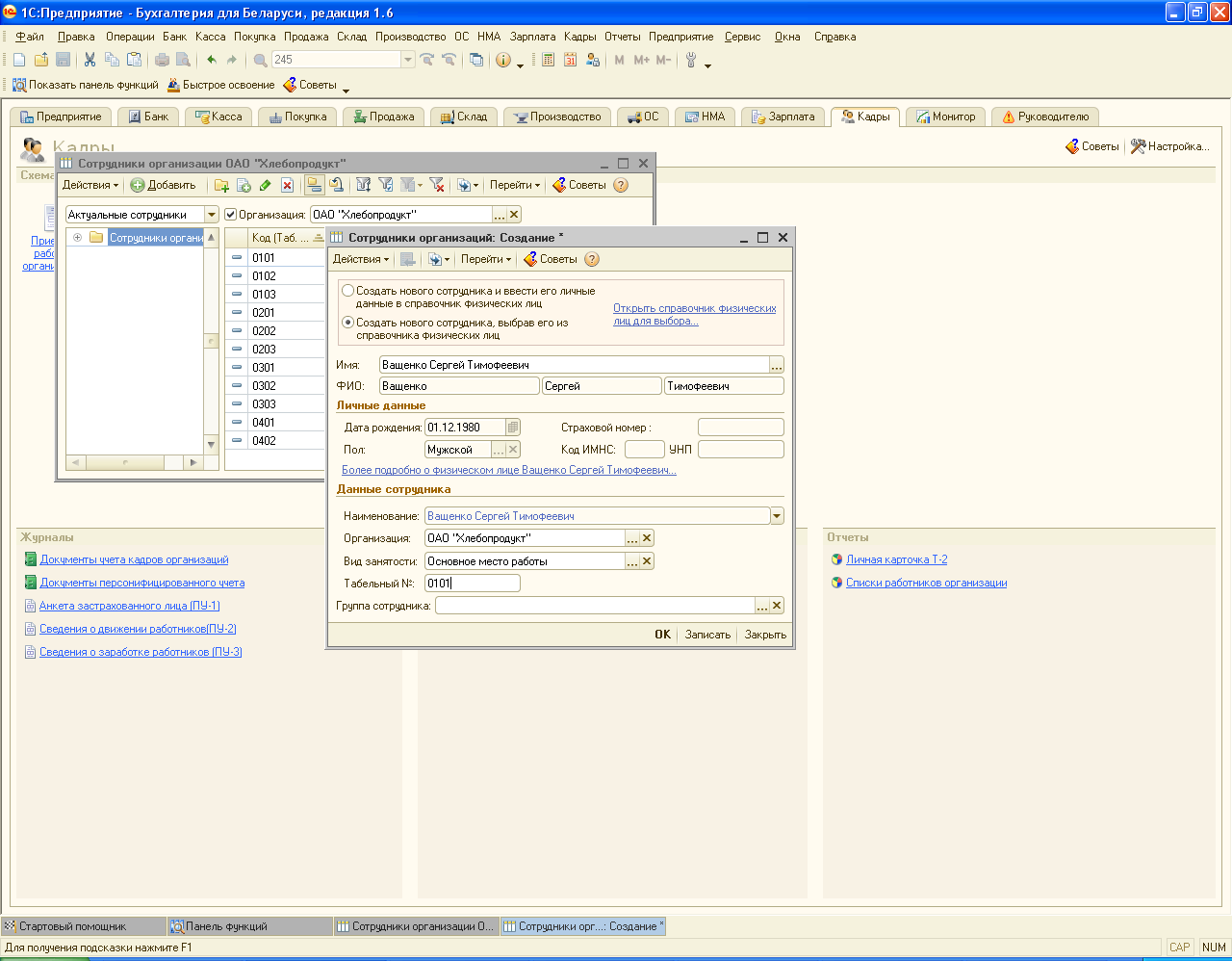Viewport: 1232px width, 961px height.
Task: Uncheck the Организация filter checkbox
Action: (230, 215)
